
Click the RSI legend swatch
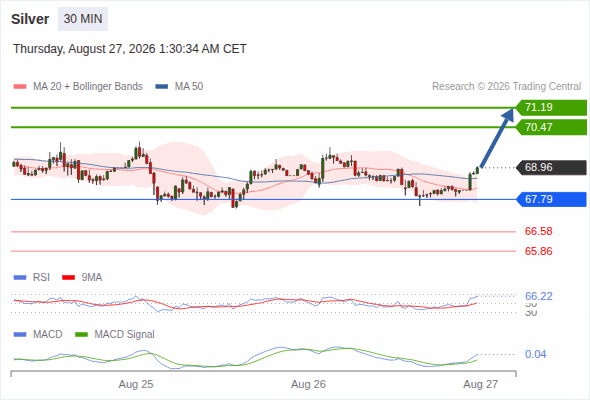(20, 278)
